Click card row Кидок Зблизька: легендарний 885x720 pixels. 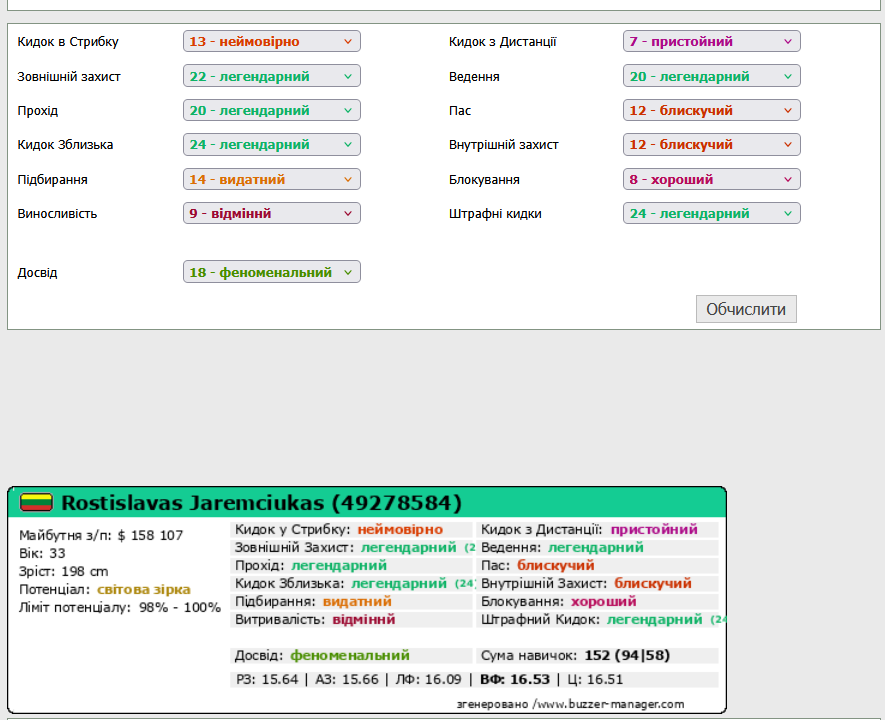click(x=351, y=583)
